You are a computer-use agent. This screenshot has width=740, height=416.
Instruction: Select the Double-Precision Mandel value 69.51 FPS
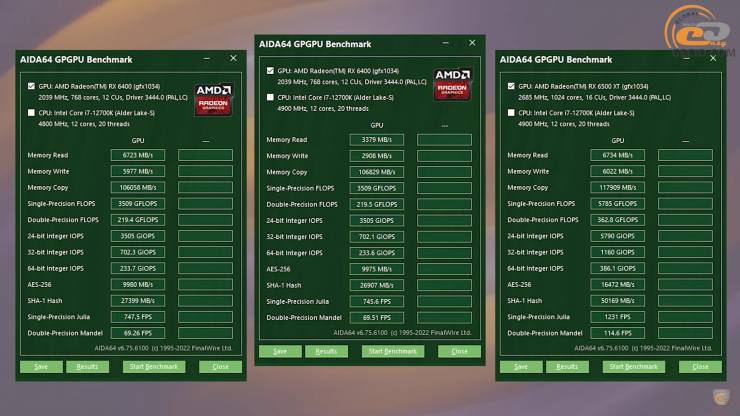click(377, 317)
